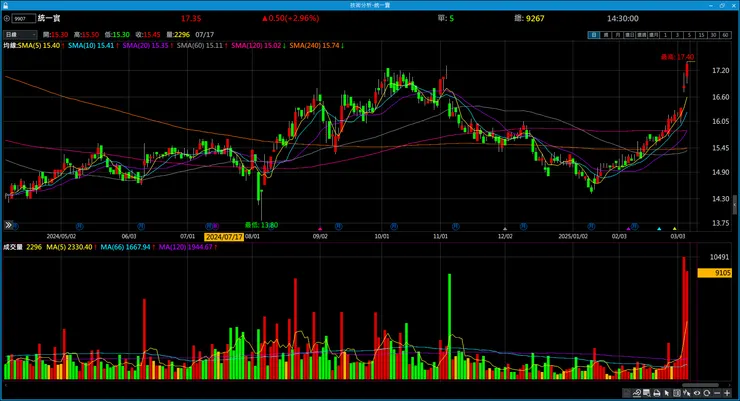Click the yellow triangle marker near 03/03

674,229
